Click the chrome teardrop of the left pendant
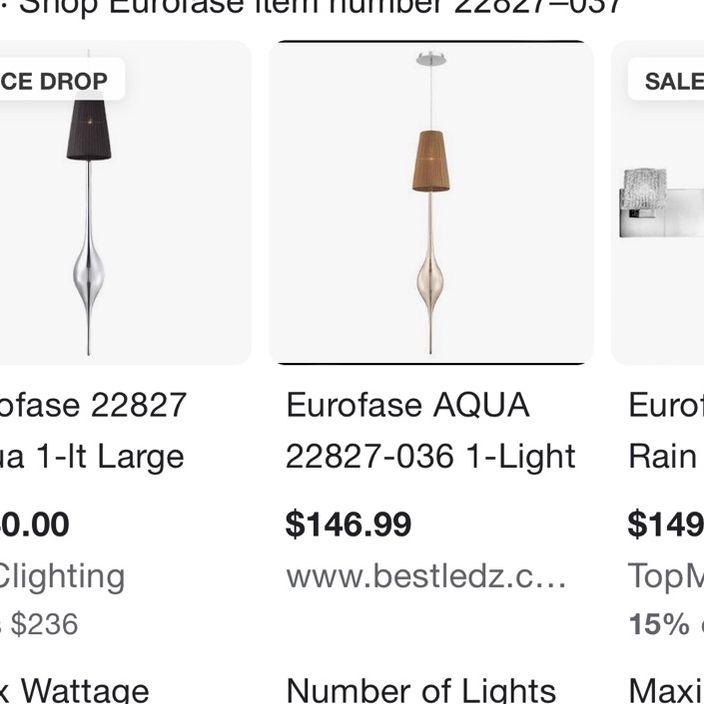Screen dimensions: 704x704 point(89,274)
